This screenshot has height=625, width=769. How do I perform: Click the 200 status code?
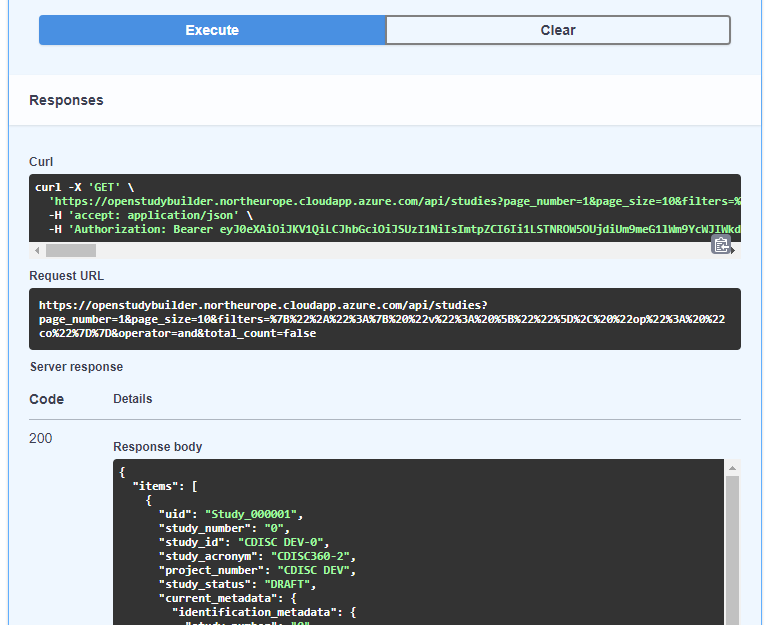41,438
